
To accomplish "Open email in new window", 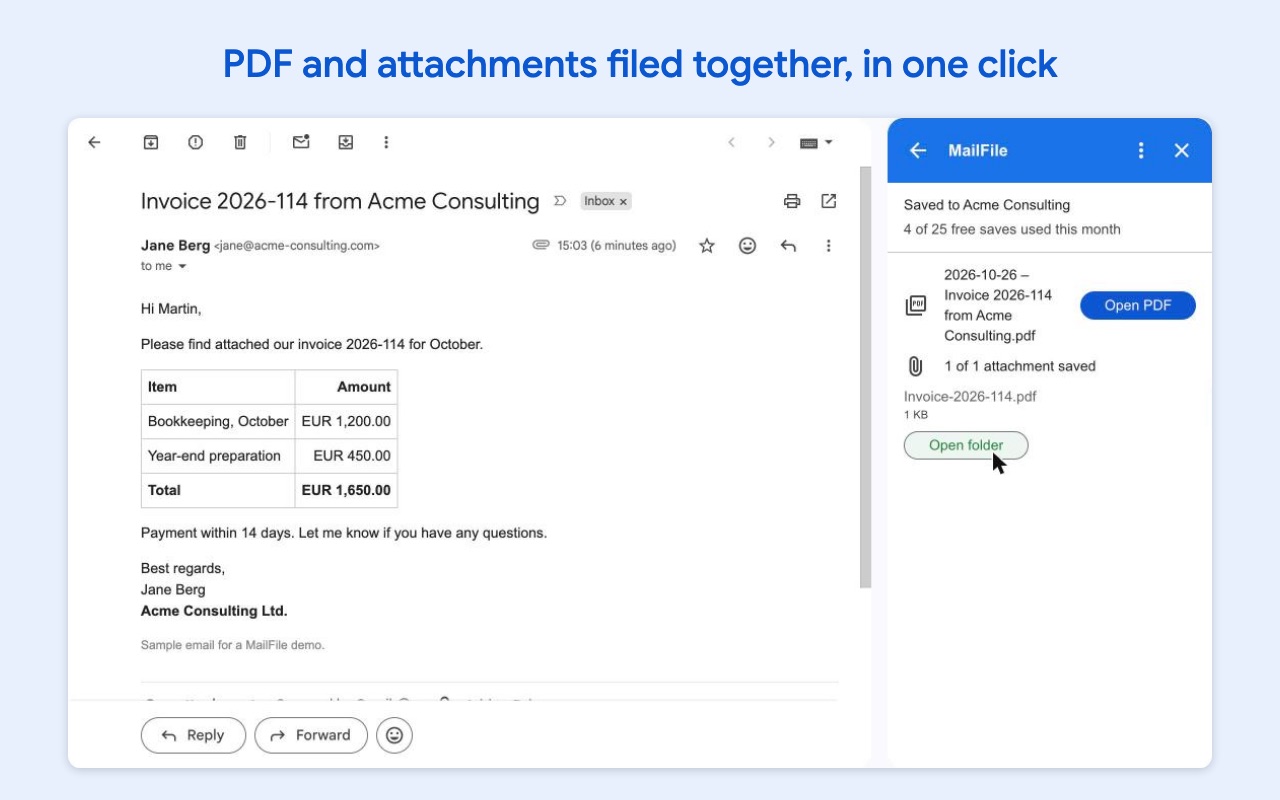I will (x=828, y=201).
